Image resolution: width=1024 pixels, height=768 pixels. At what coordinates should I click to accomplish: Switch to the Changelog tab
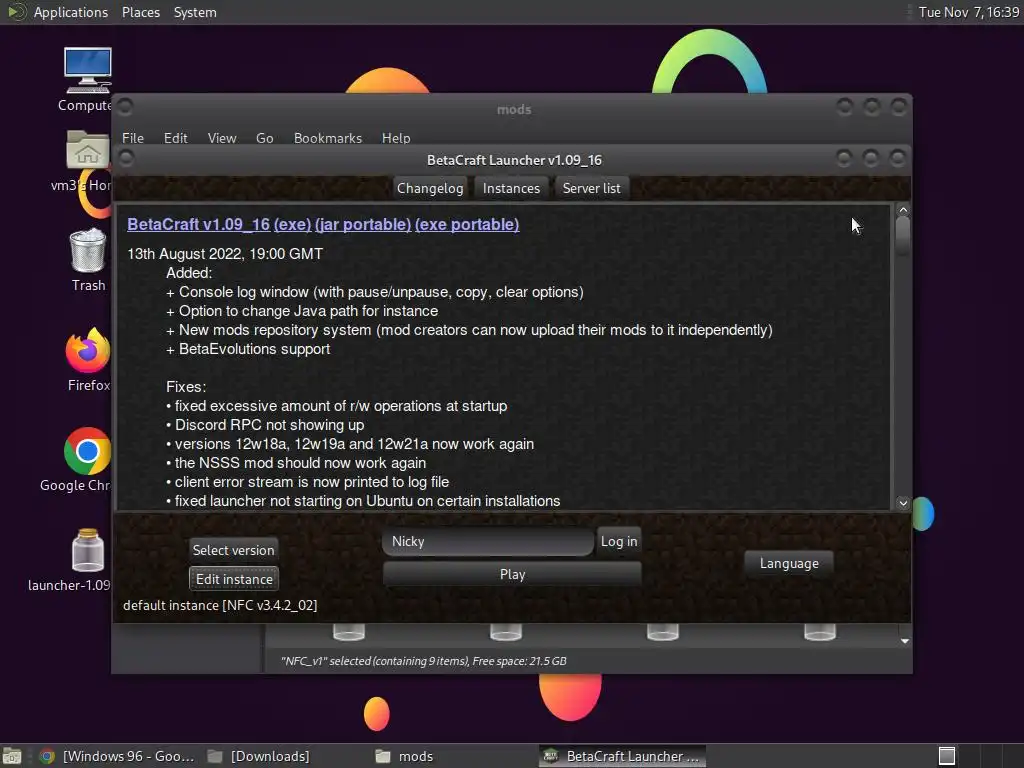tap(430, 188)
